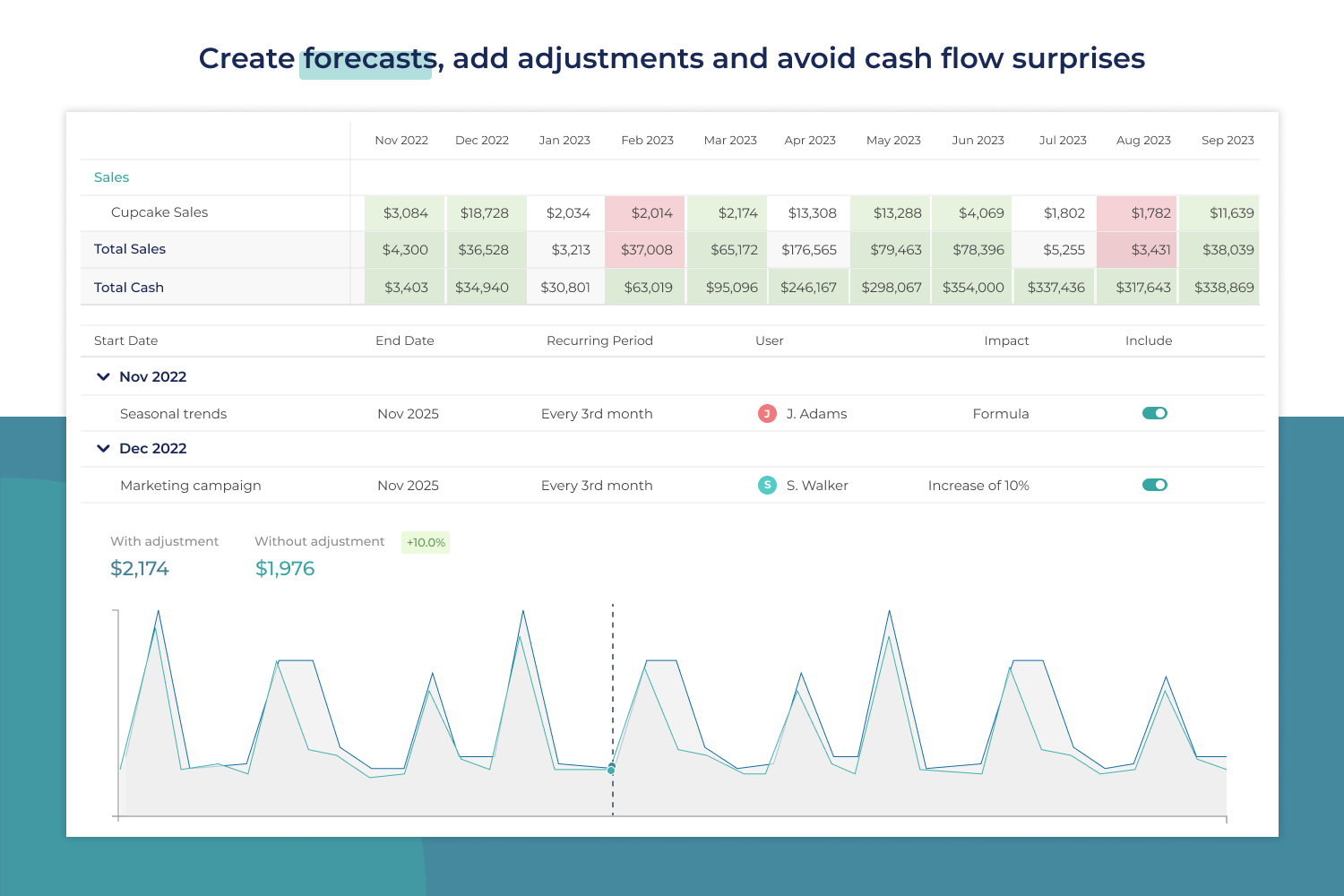Select the Total Cash row label
Image resolution: width=1344 pixels, height=896 pixels.
click(x=129, y=288)
